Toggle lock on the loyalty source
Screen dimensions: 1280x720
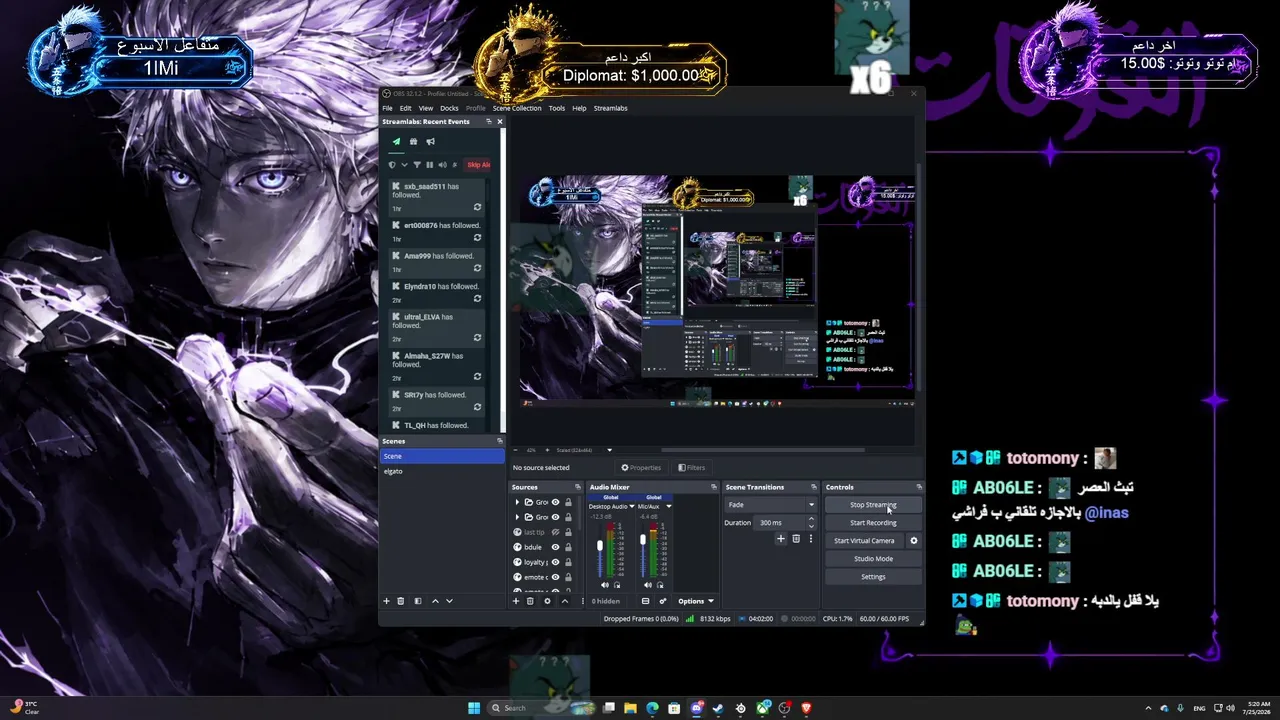568,562
